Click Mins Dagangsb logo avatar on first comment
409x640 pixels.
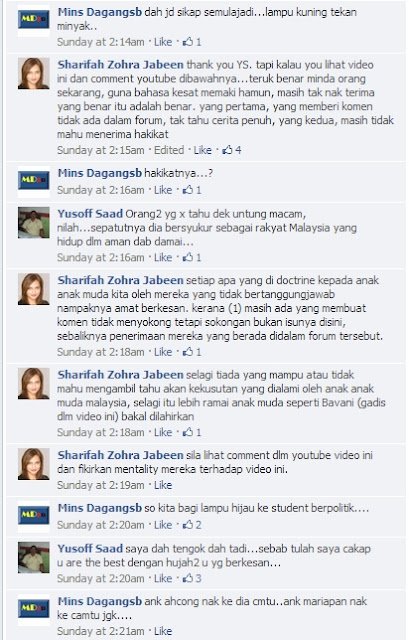coord(33,20)
